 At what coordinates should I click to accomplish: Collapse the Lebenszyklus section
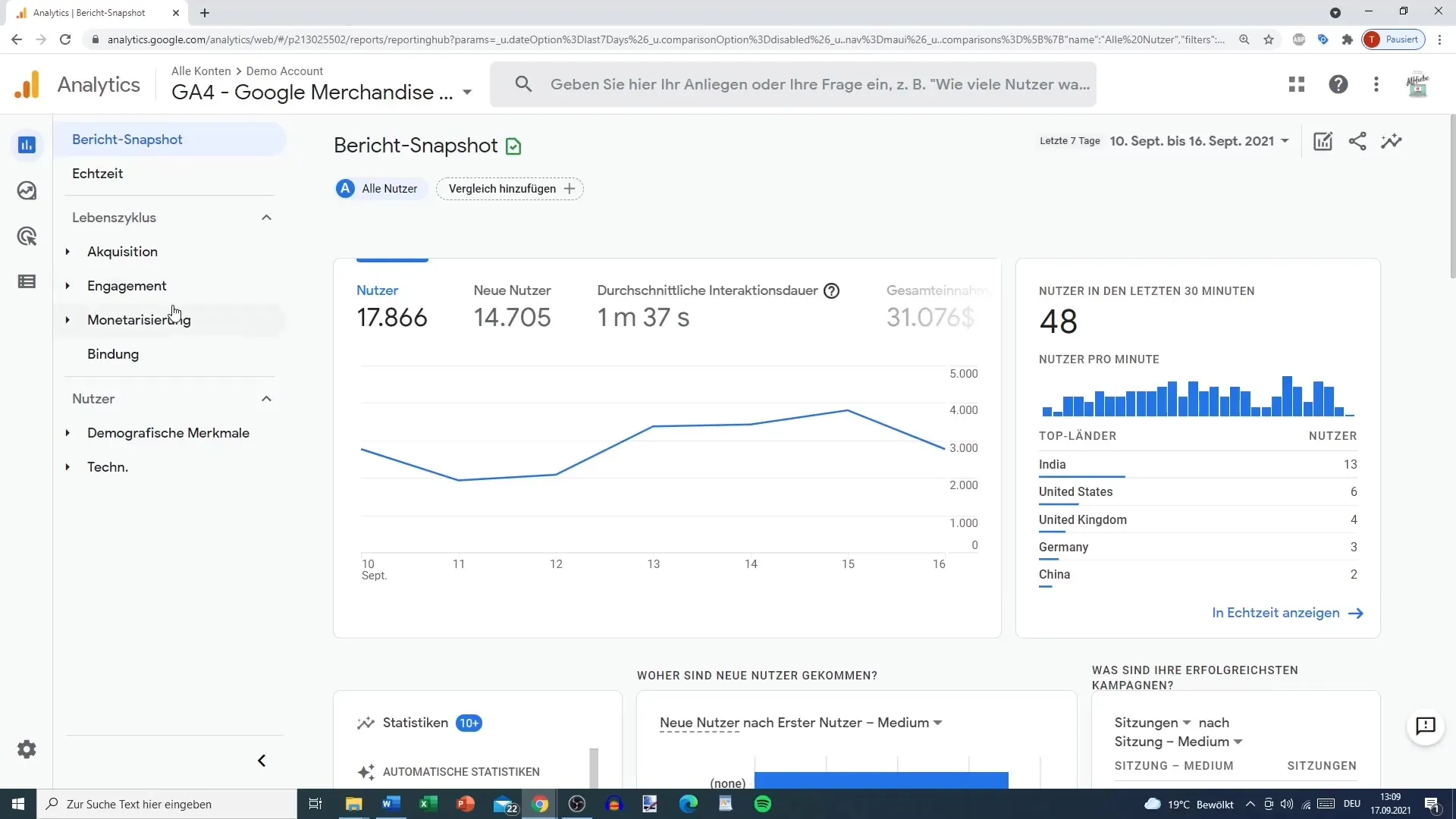(x=266, y=218)
